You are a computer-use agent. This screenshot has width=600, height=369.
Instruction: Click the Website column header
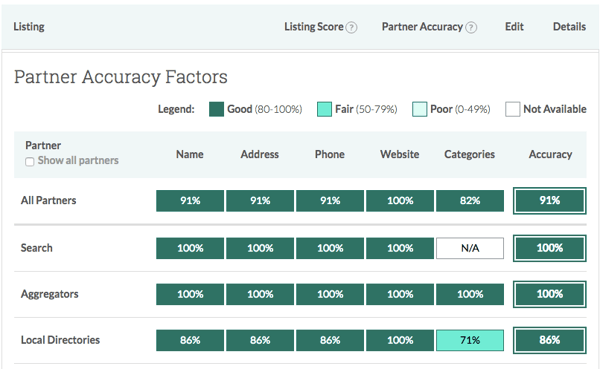[399, 154]
